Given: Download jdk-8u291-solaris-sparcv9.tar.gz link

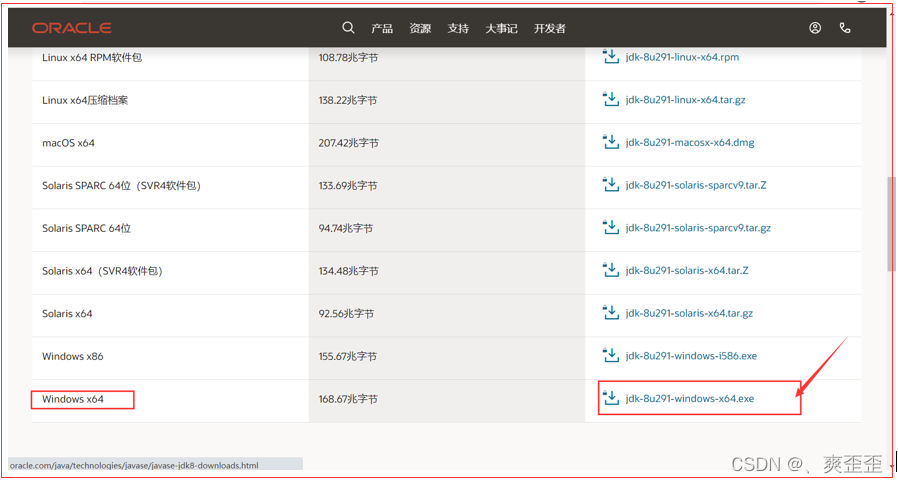Looking at the screenshot, I should 698,227.
